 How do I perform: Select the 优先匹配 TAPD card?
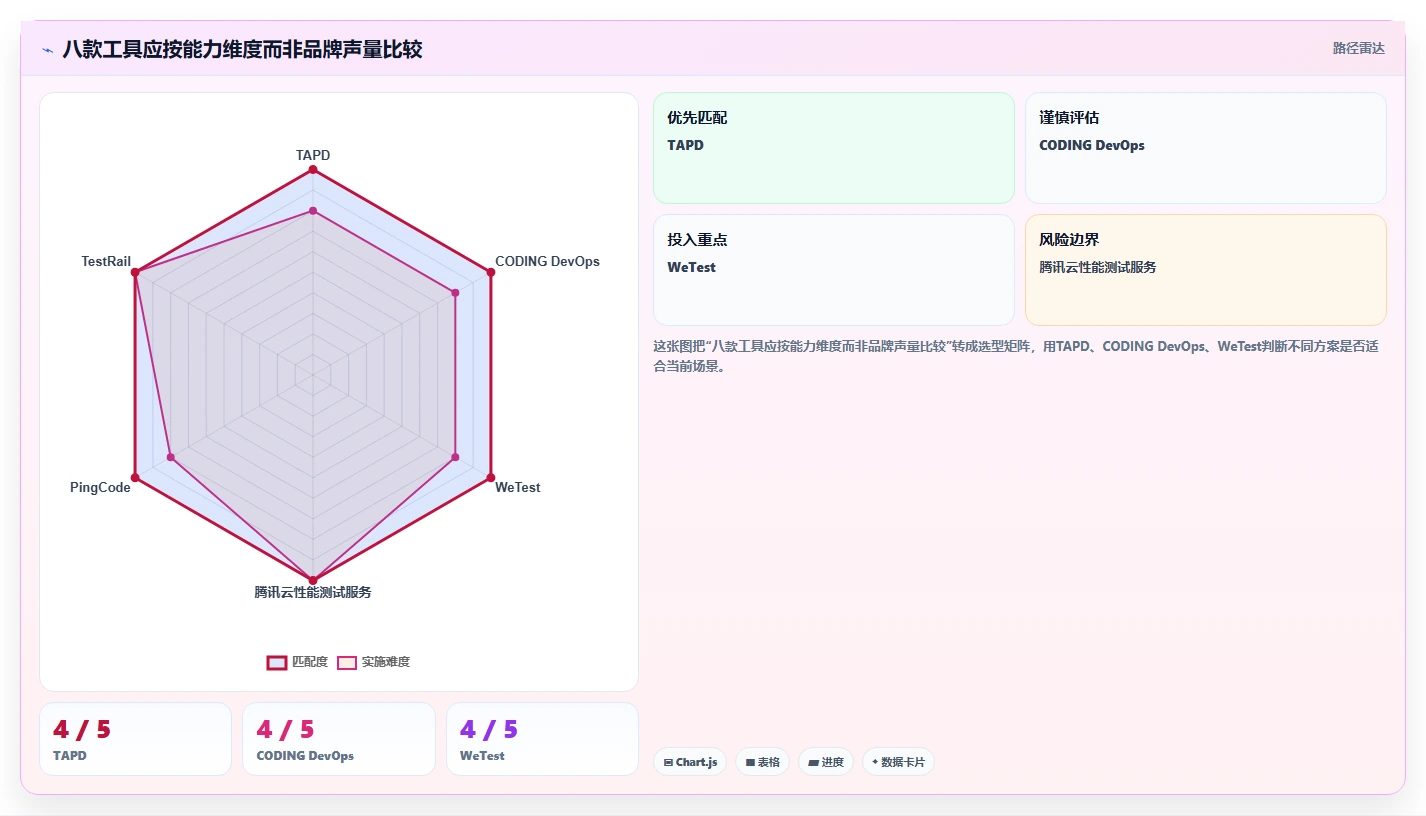834,148
